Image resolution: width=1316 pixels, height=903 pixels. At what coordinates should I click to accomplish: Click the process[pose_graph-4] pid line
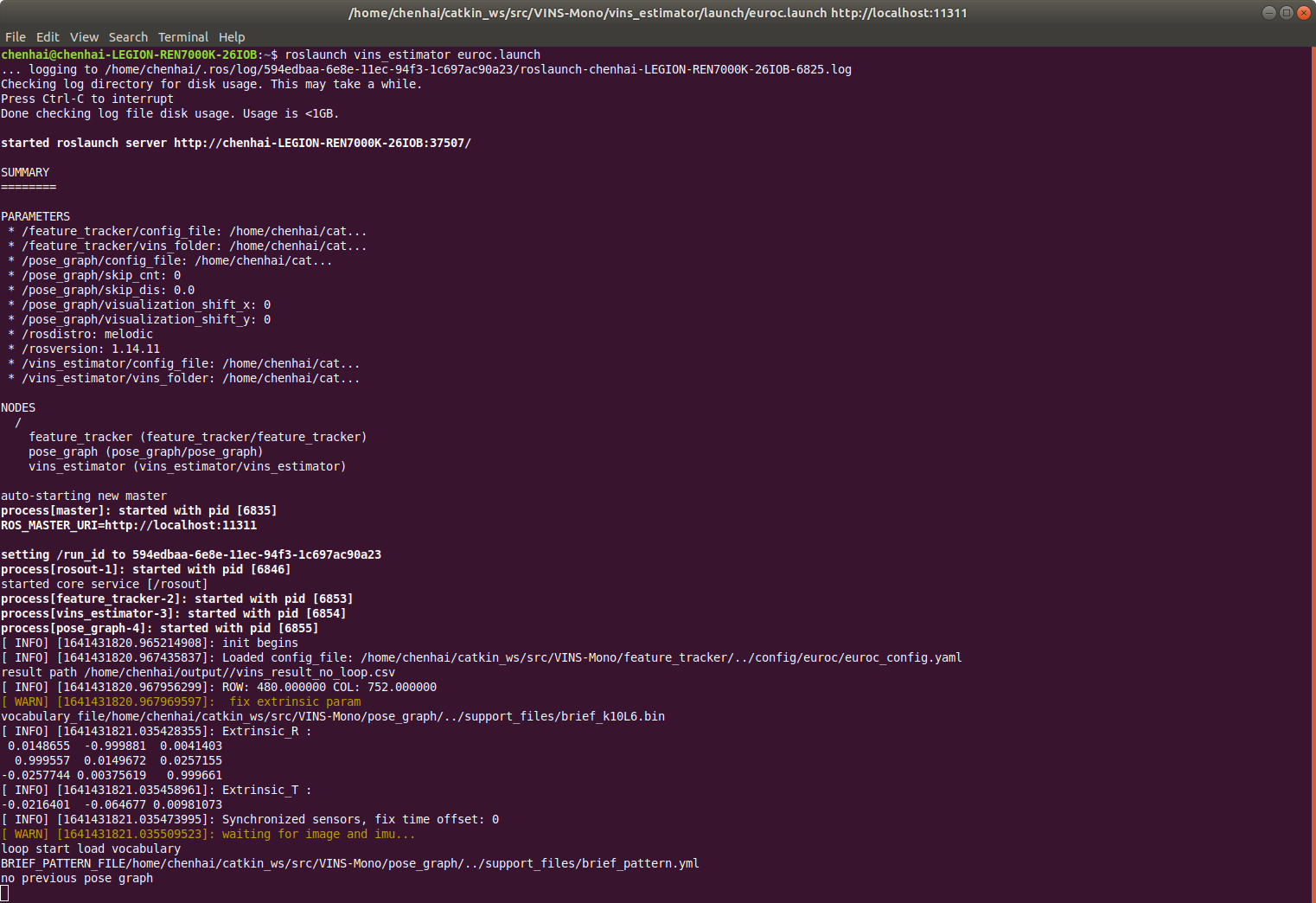coord(160,628)
